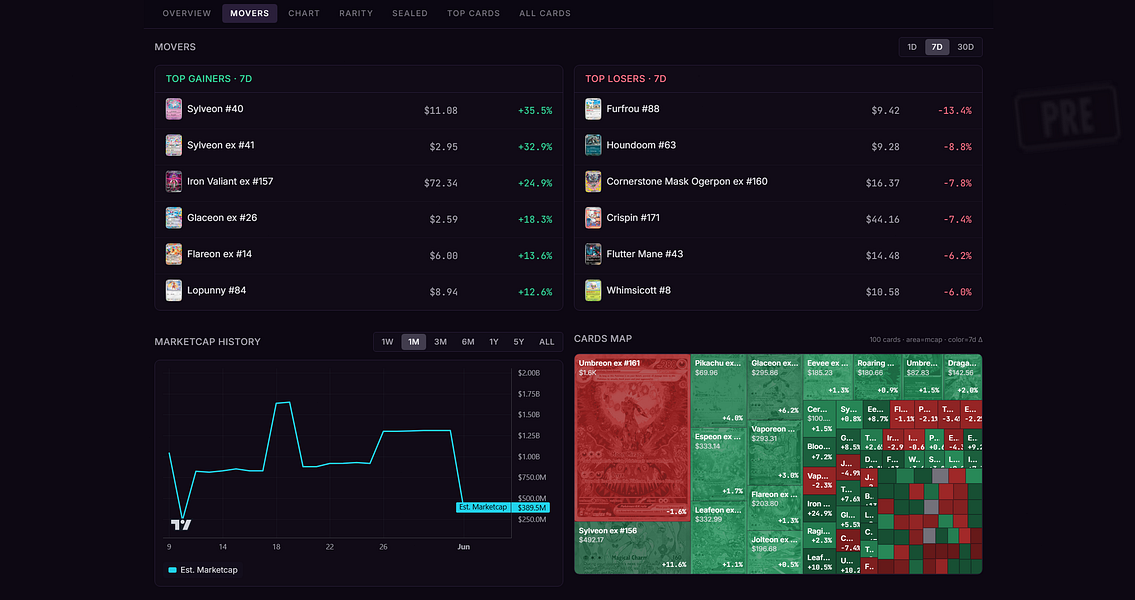The image size is (1135, 600).
Task: Click the TradingView logo on the chart
Action: point(181,525)
